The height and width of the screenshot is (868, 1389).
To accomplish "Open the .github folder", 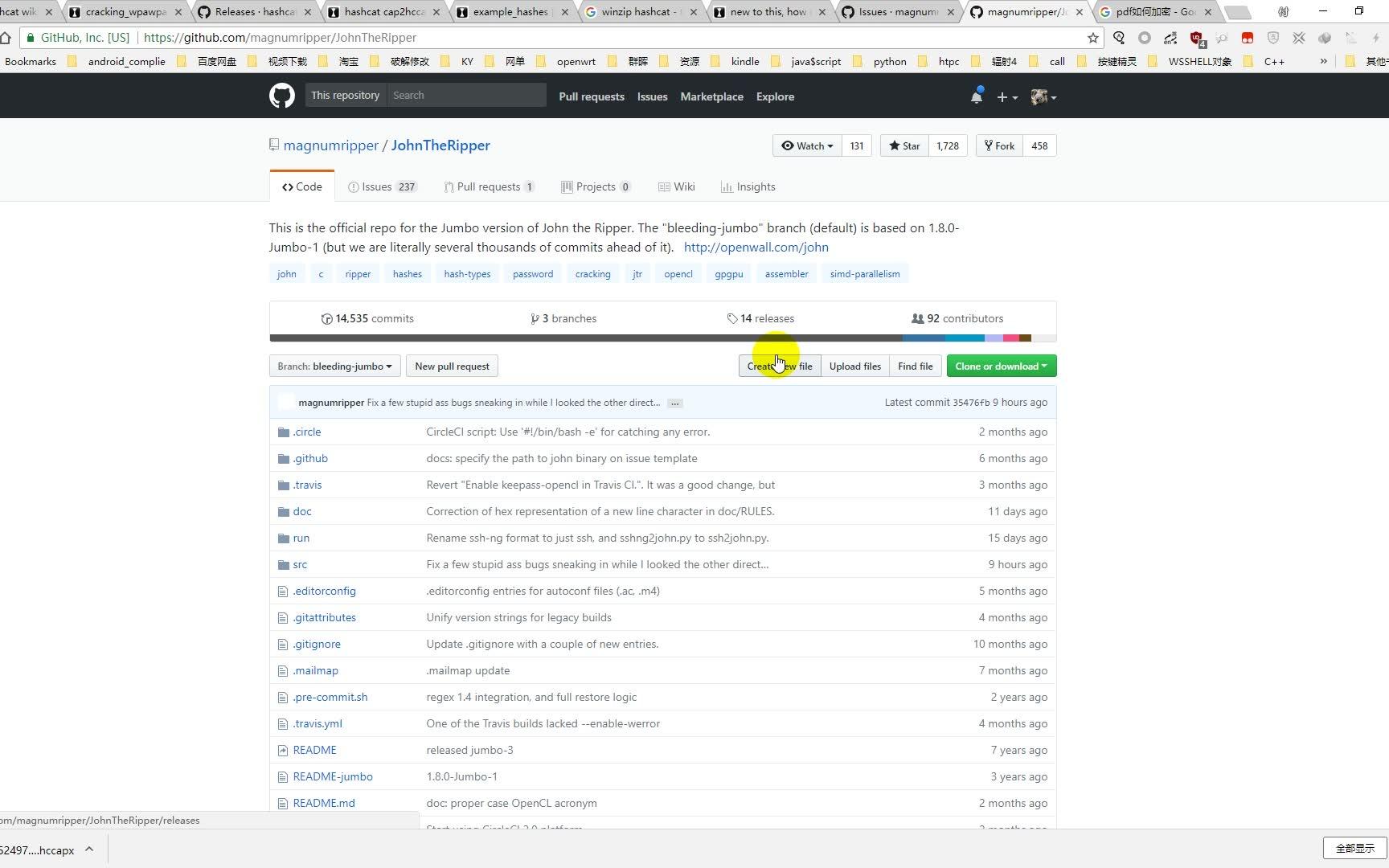I will click(x=310, y=458).
